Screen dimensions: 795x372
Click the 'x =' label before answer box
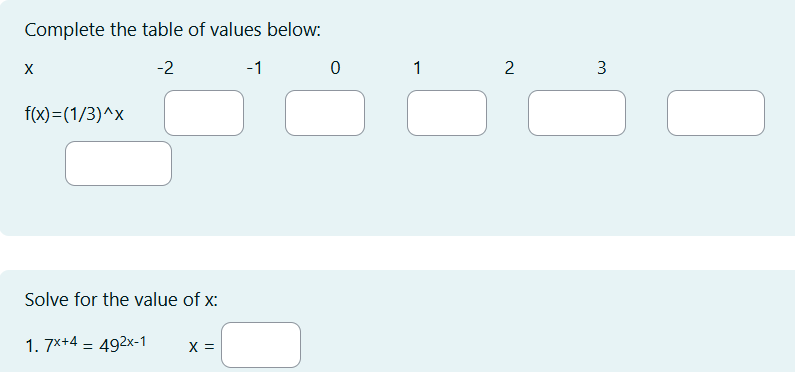tap(201, 347)
